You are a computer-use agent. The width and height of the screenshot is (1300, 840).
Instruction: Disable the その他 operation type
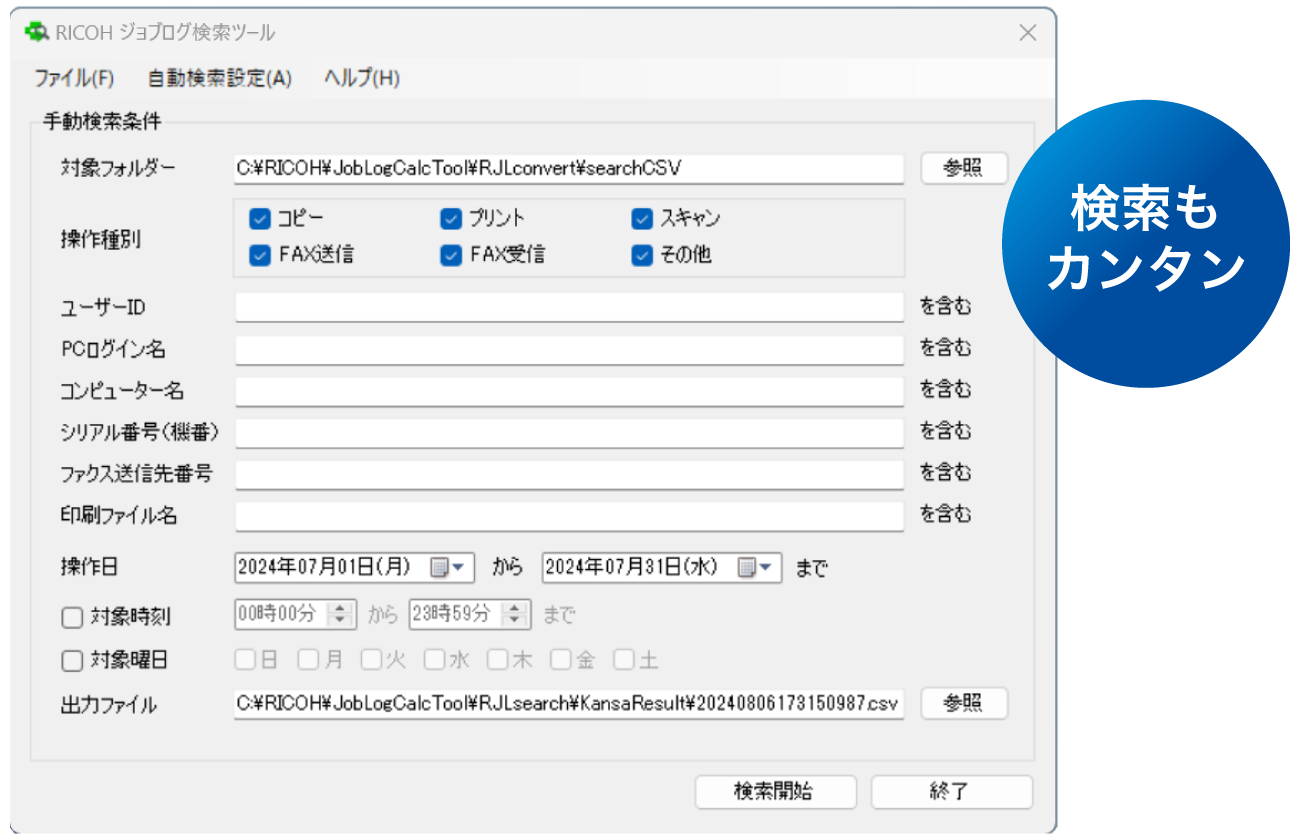coord(642,255)
